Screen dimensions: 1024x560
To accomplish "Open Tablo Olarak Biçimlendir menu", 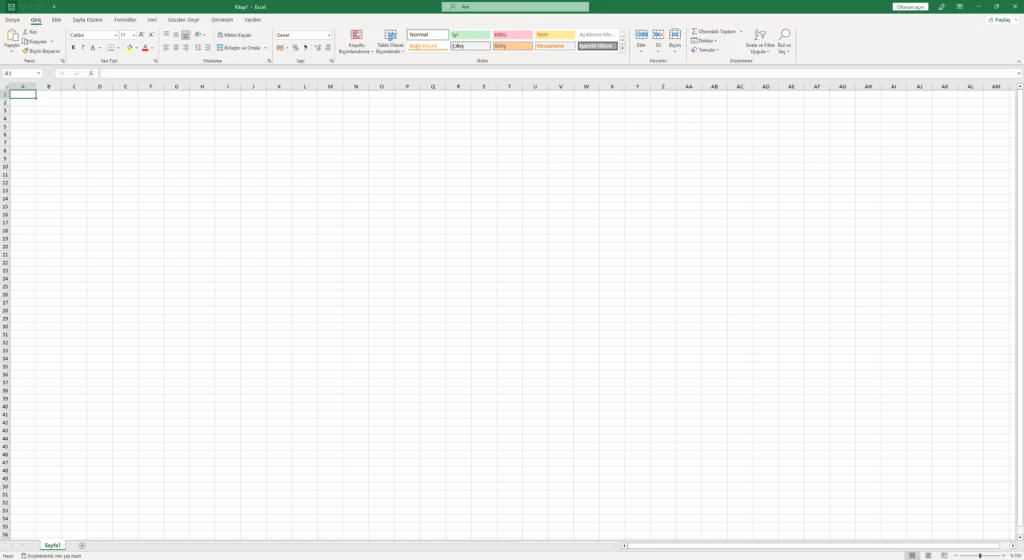I will point(391,42).
